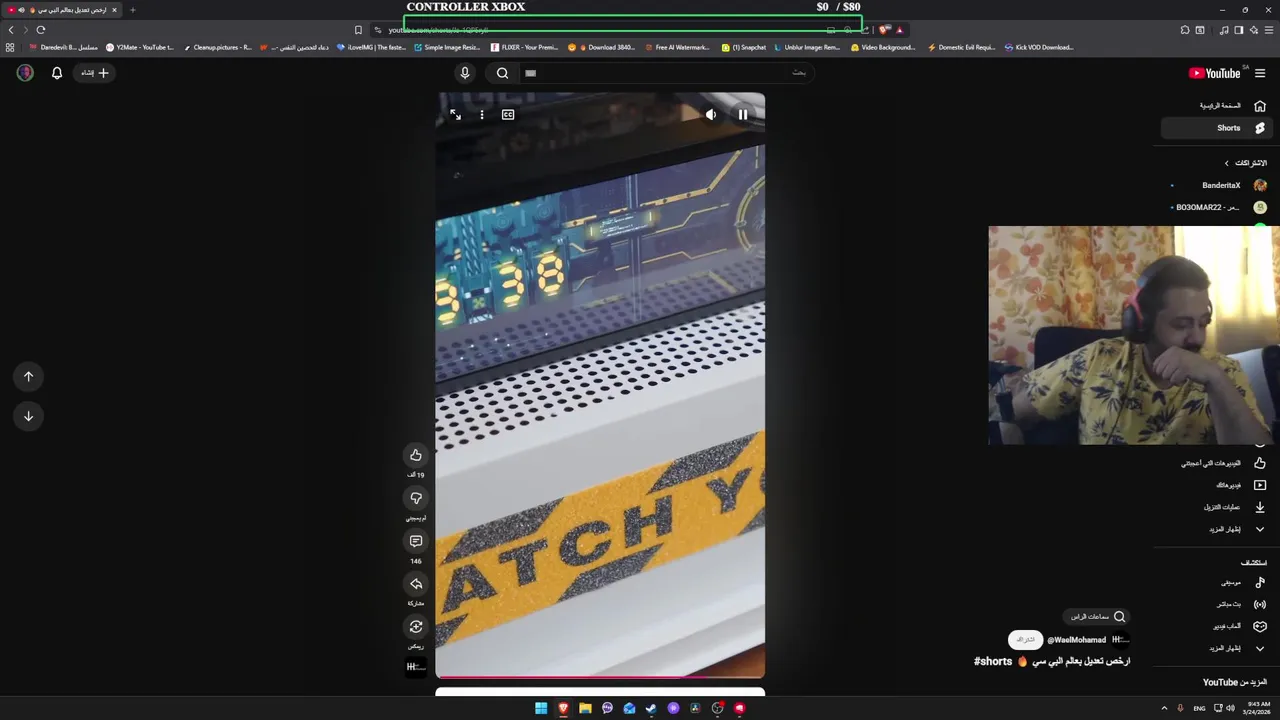Open the Remix option for this Short

point(416,627)
